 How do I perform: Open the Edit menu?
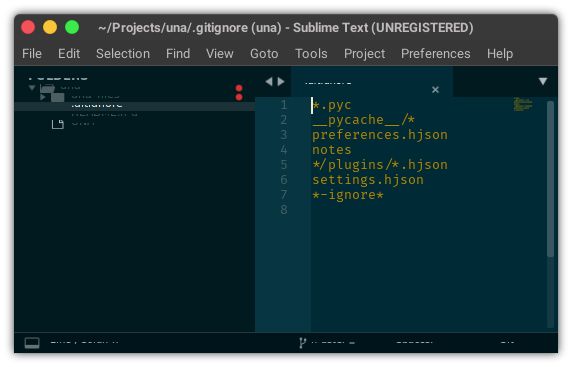(69, 54)
